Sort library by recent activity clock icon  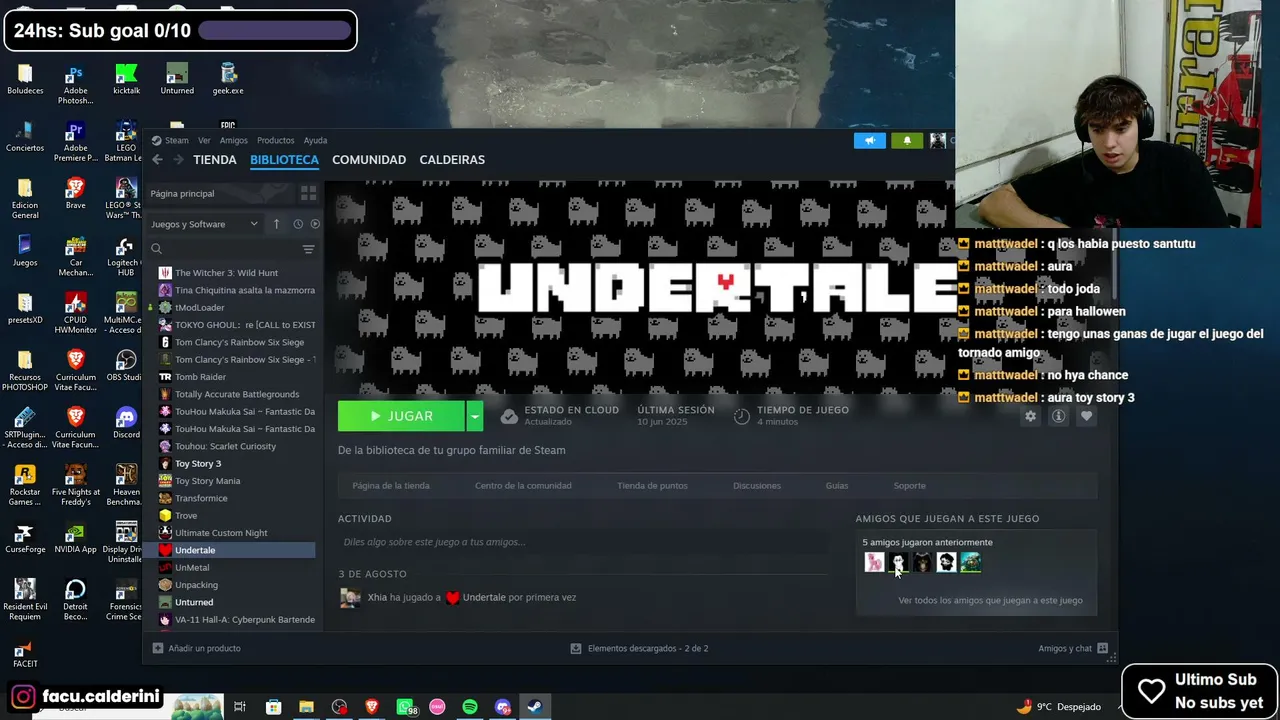pos(298,224)
